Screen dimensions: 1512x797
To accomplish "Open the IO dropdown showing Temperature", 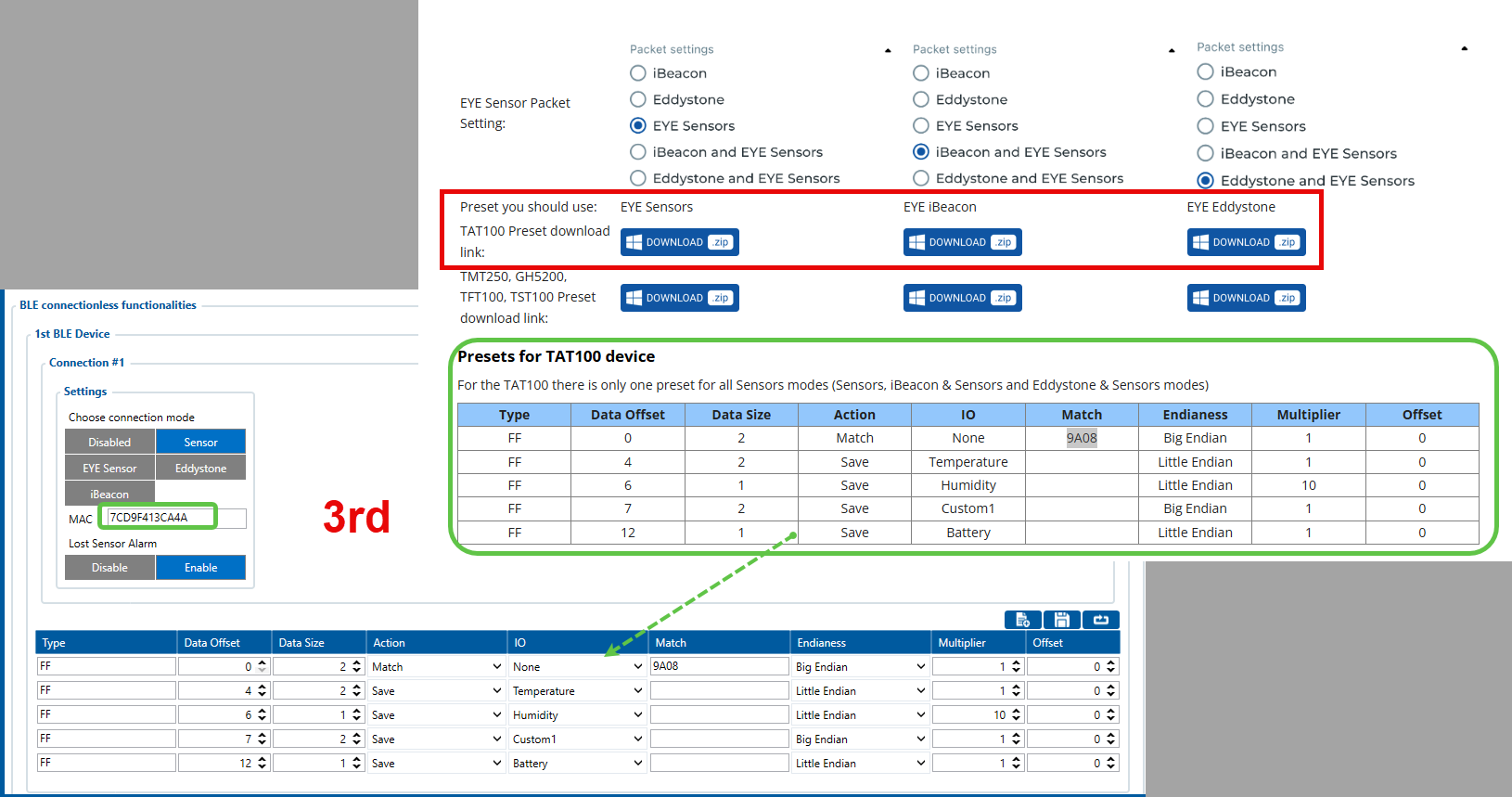I will (x=577, y=690).
